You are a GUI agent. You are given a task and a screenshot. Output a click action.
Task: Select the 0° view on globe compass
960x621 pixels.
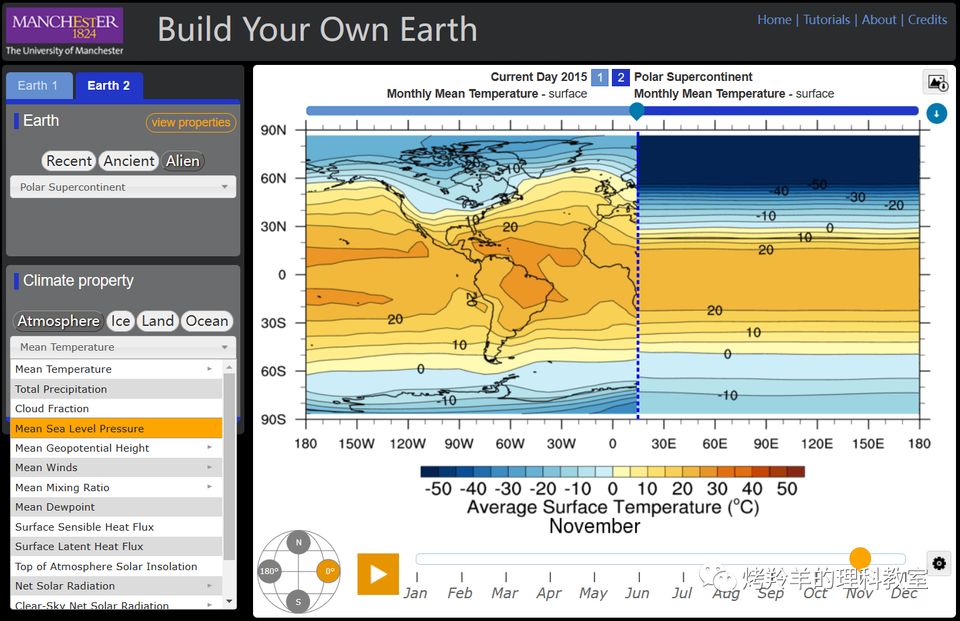point(328,572)
